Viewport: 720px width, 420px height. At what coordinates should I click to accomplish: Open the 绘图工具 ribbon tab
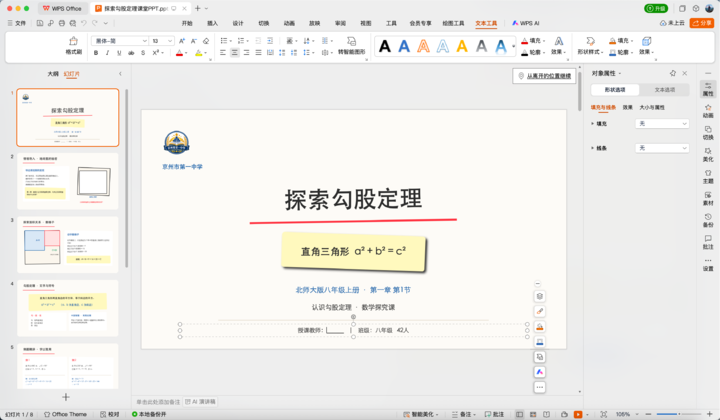[453, 23]
